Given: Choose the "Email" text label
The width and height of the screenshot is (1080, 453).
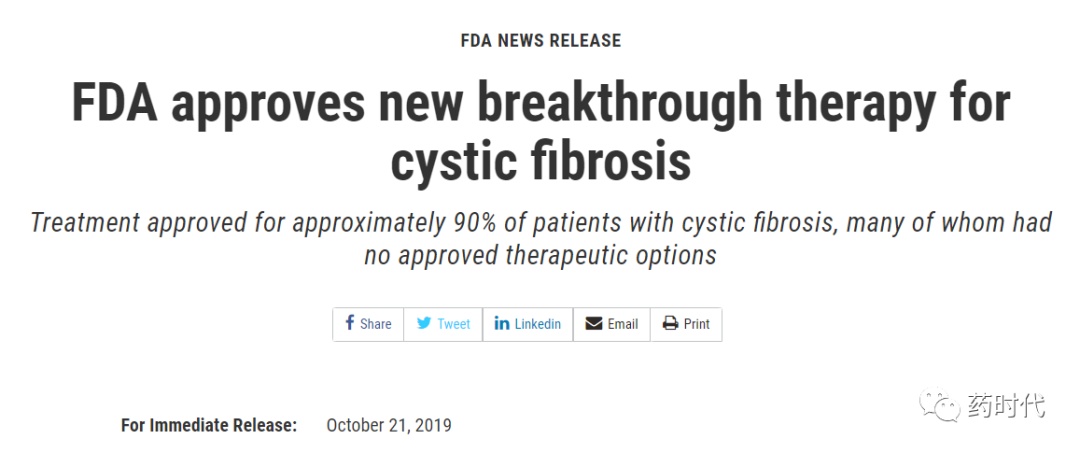Looking at the screenshot, I should 623,324.
